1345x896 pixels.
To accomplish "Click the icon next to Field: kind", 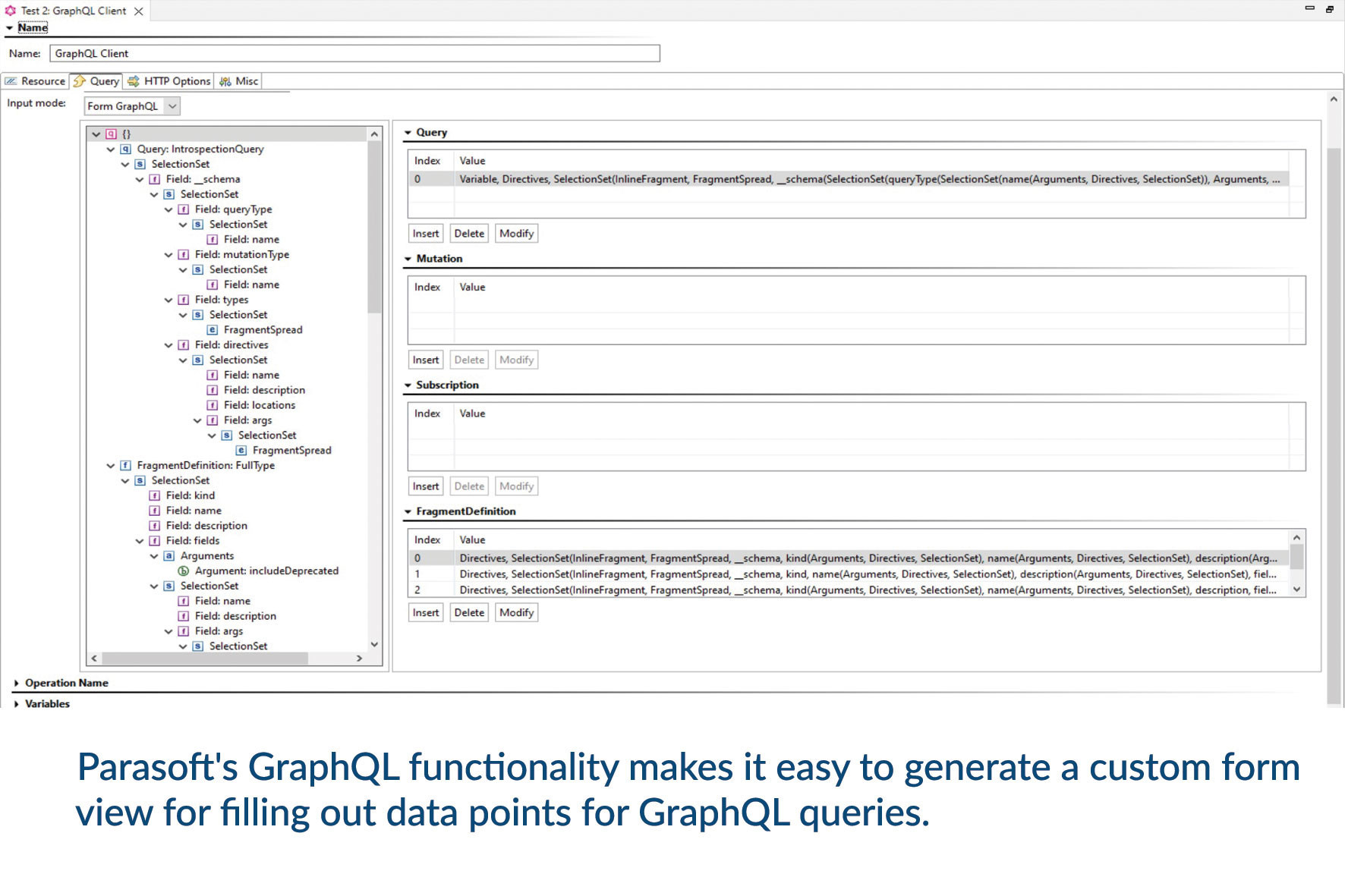I will click(154, 495).
